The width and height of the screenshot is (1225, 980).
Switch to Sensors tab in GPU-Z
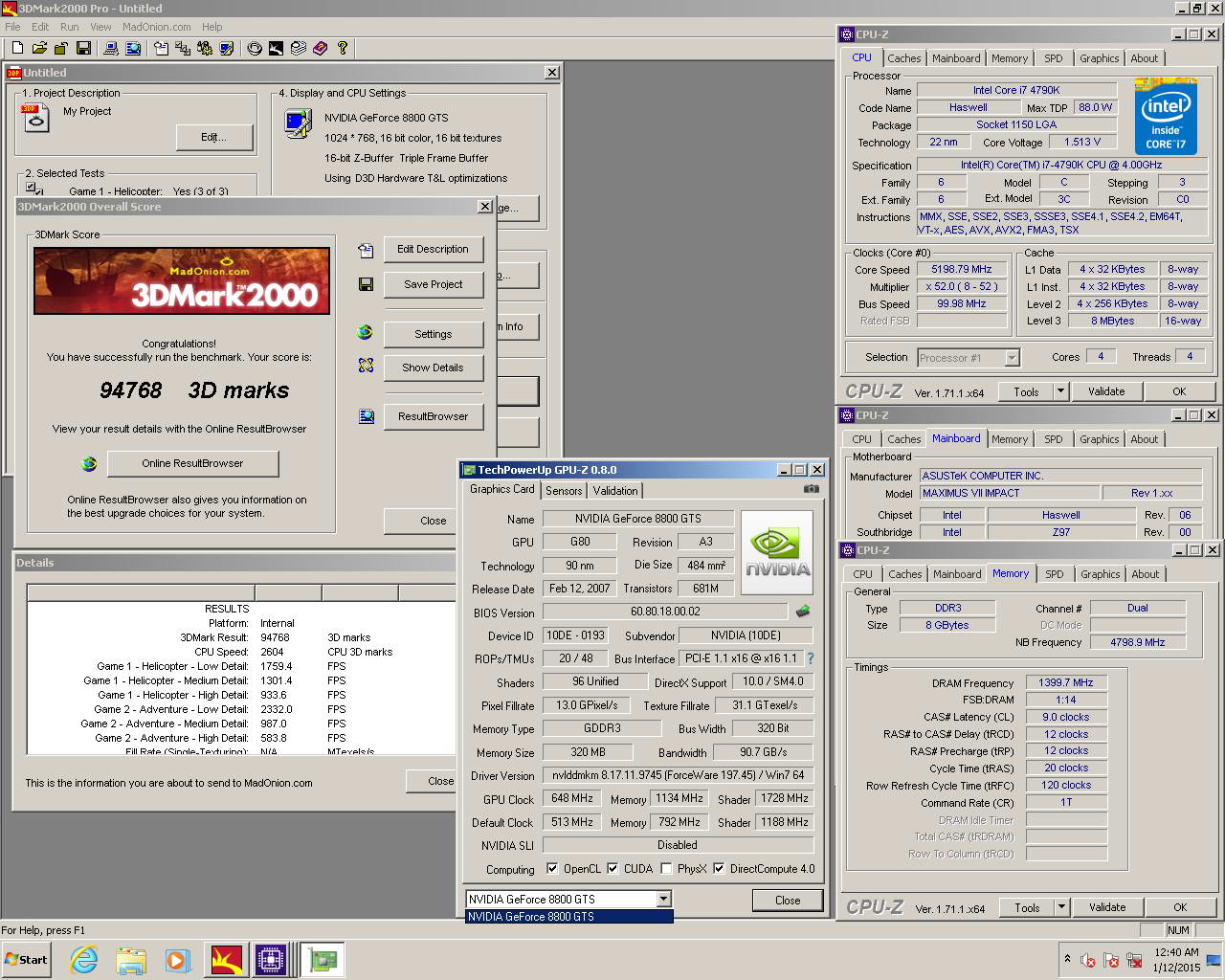coord(564,491)
